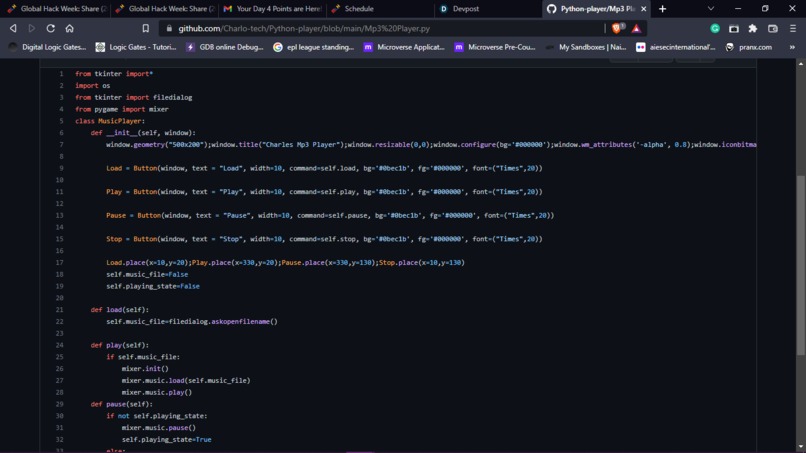Open the My Sandboxes bookmark
The width and height of the screenshot is (806, 453).
point(586,47)
